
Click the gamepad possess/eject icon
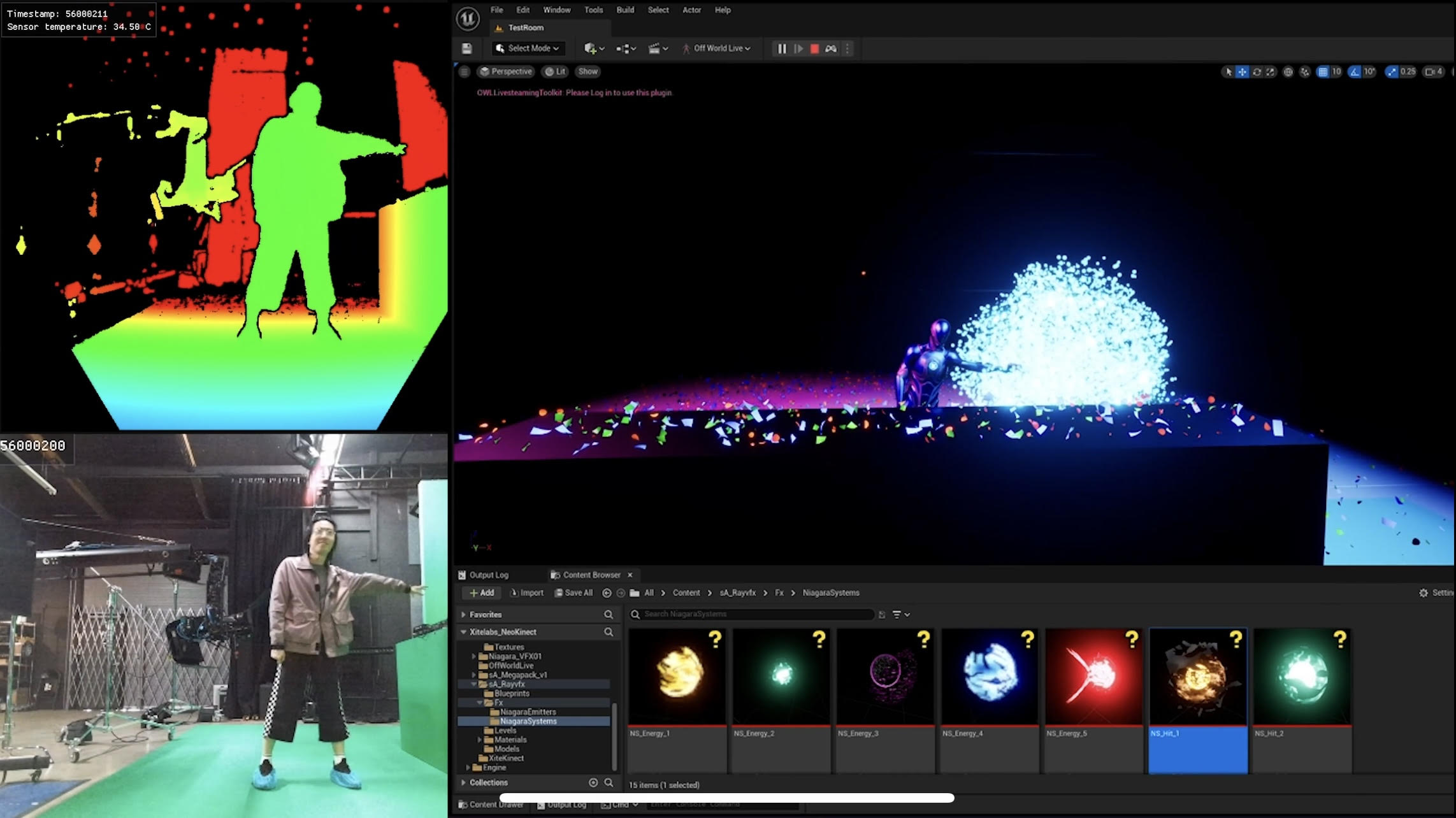831,48
